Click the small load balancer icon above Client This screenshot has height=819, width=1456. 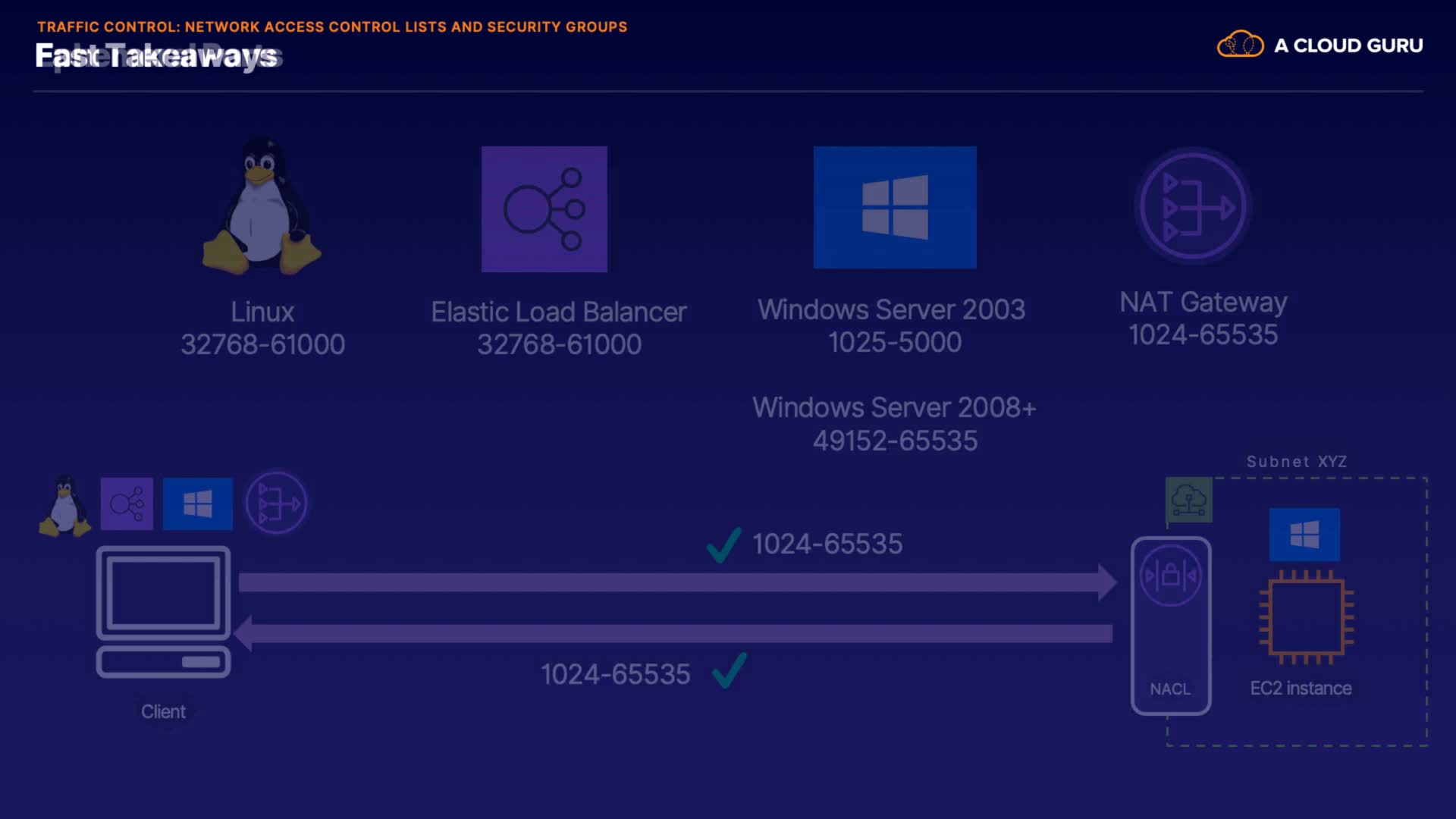pyautogui.click(x=127, y=504)
